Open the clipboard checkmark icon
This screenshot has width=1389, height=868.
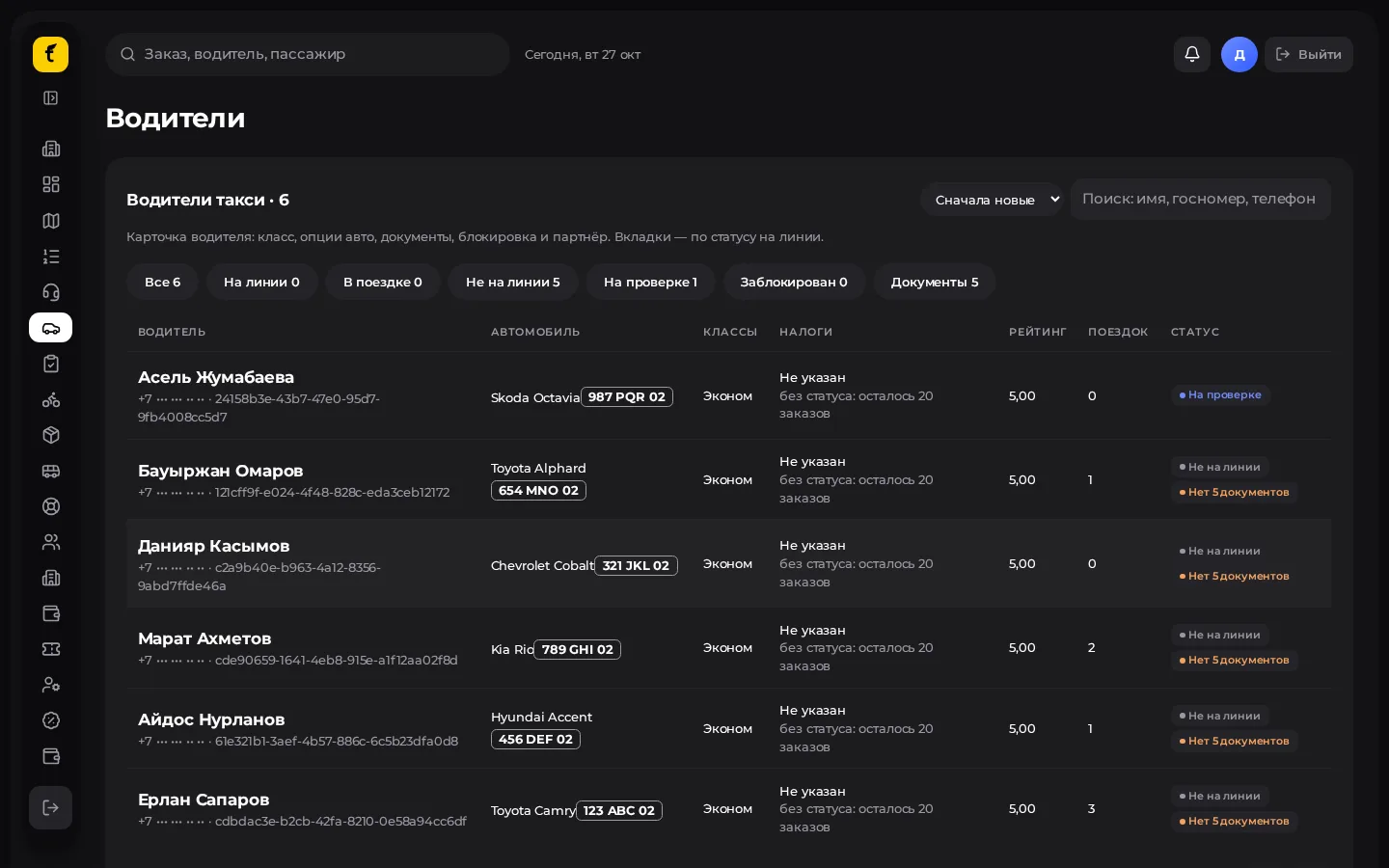[51, 364]
